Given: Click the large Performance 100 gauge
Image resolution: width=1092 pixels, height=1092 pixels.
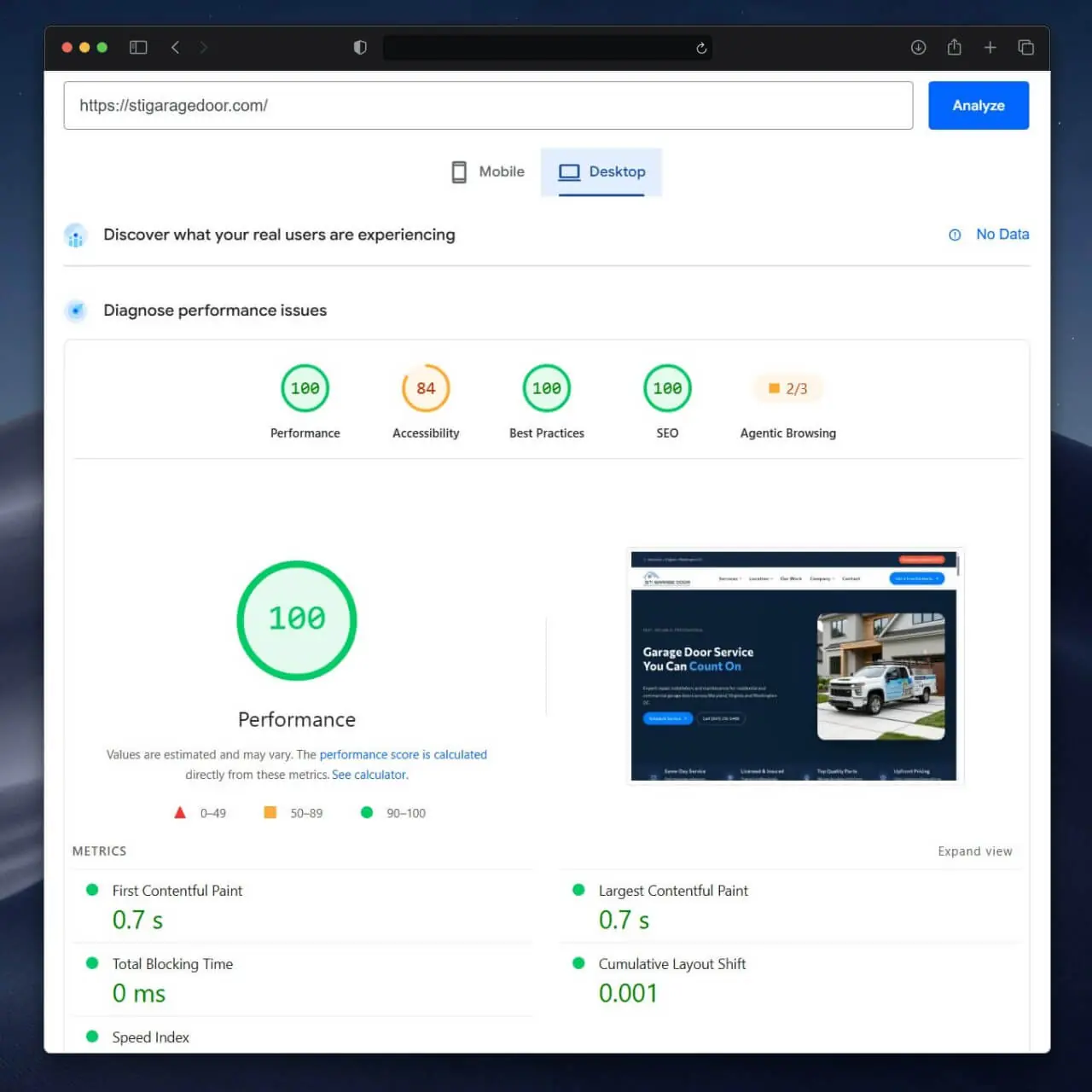Looking at the screenshot, I should [x=297, y=620].
